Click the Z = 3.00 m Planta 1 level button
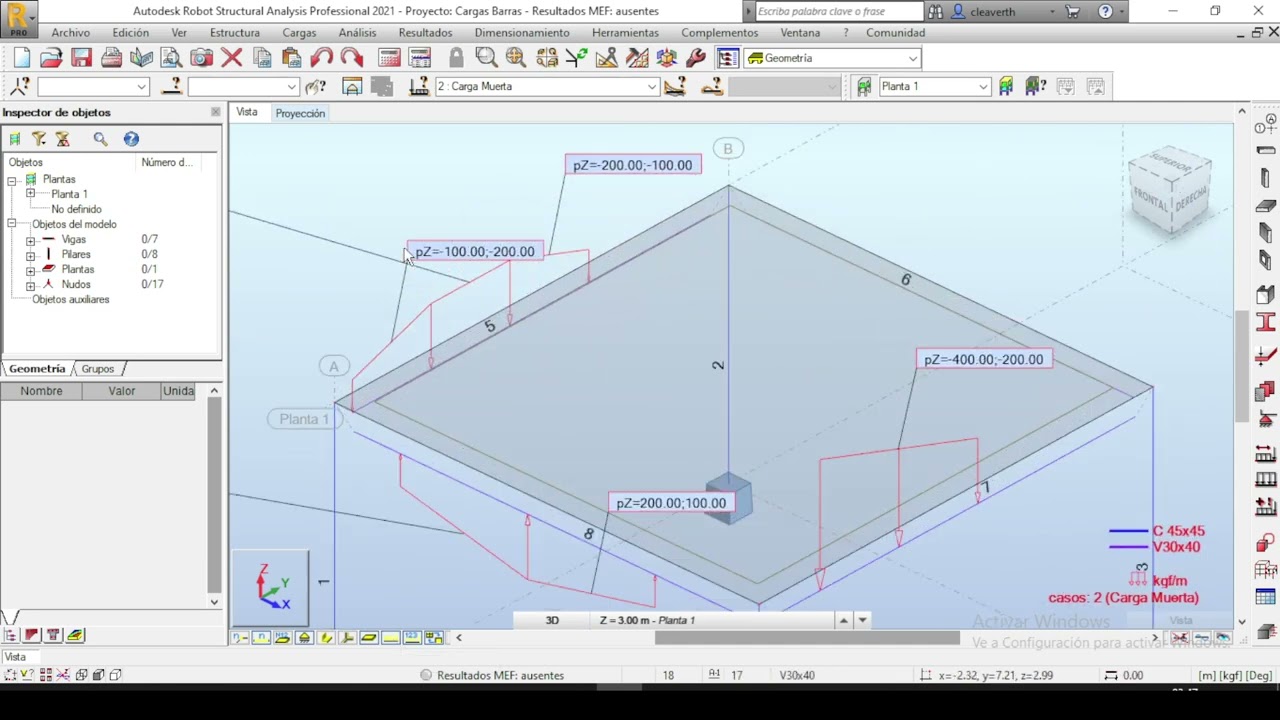Screen dimensions: 1280x720 647,620
